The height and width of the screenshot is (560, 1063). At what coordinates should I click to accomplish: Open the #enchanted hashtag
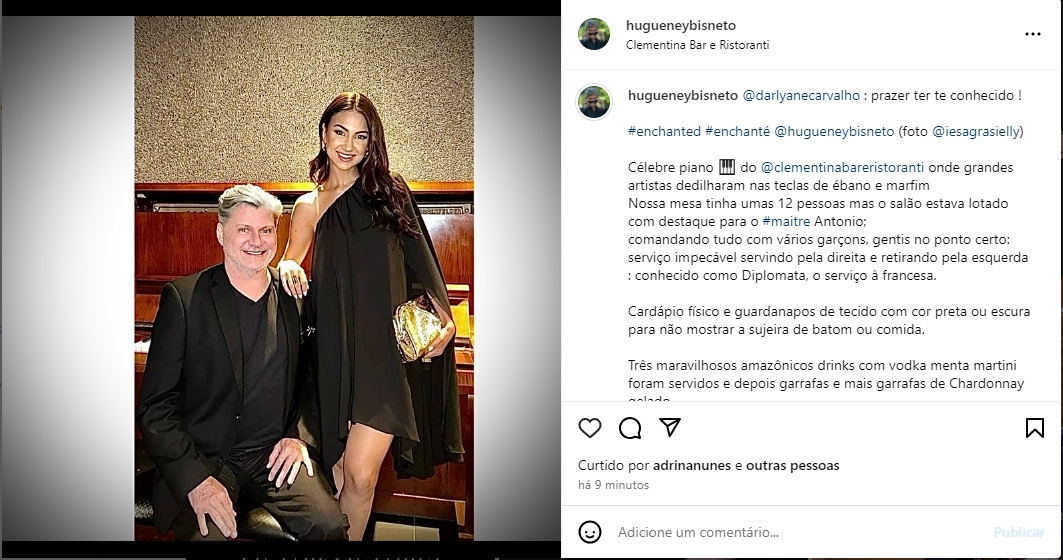[x=664, y=132]
